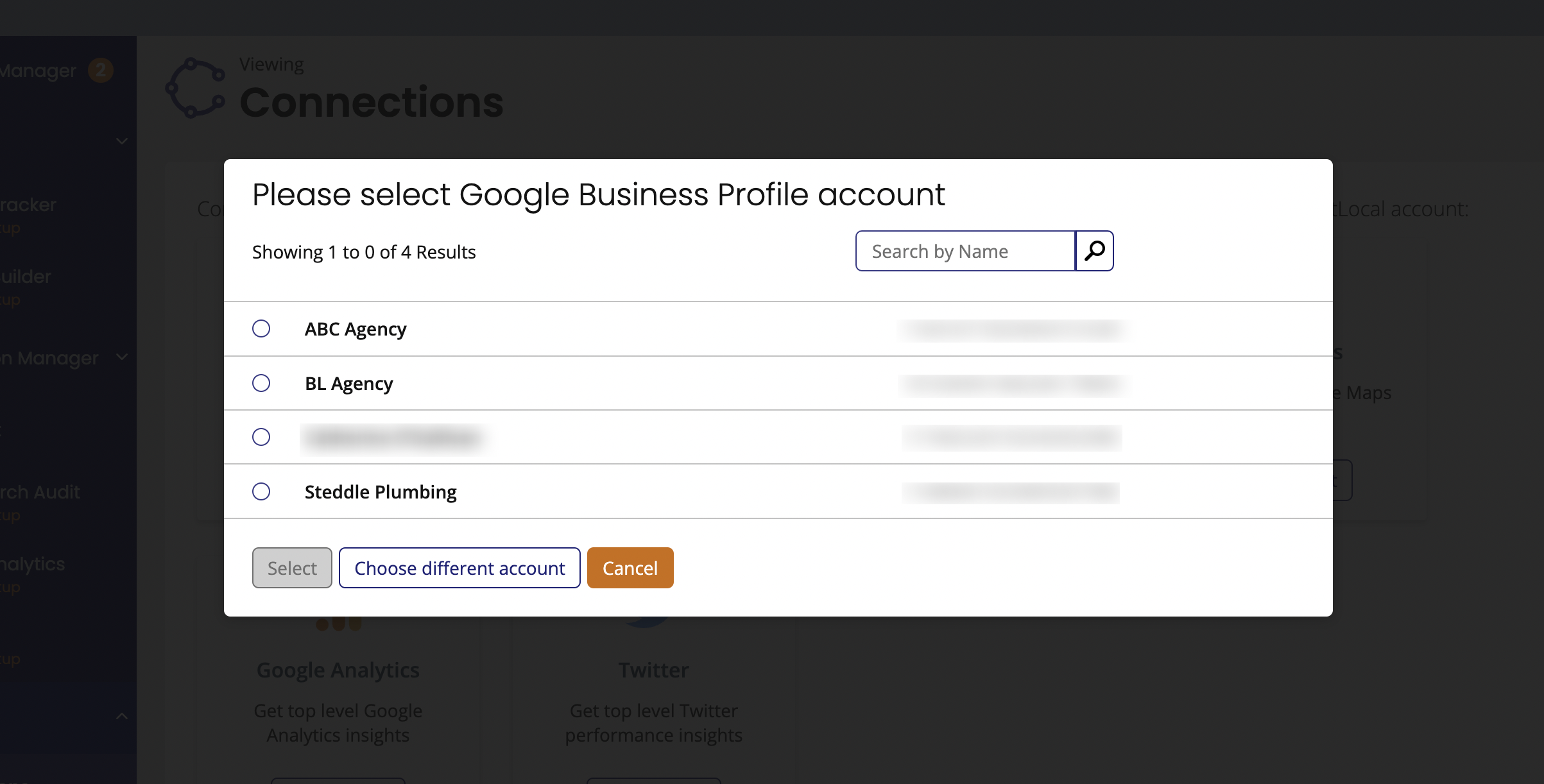Open the 'racker' sidebar item

pos(28,205)
